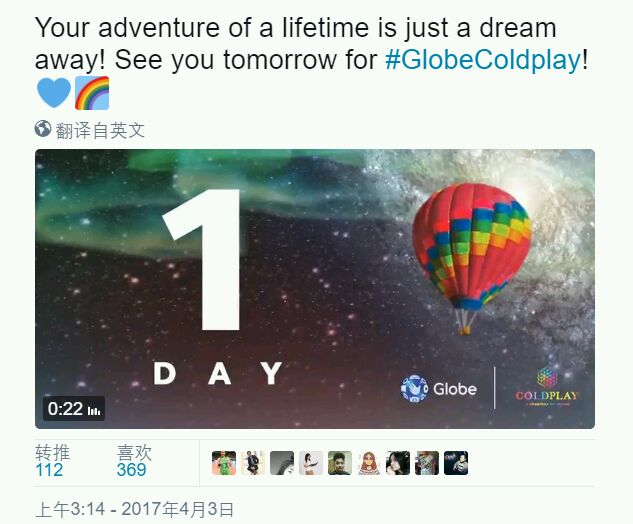
Task: Click the Coldplay logo in video
Action: (x=547, y=386)
